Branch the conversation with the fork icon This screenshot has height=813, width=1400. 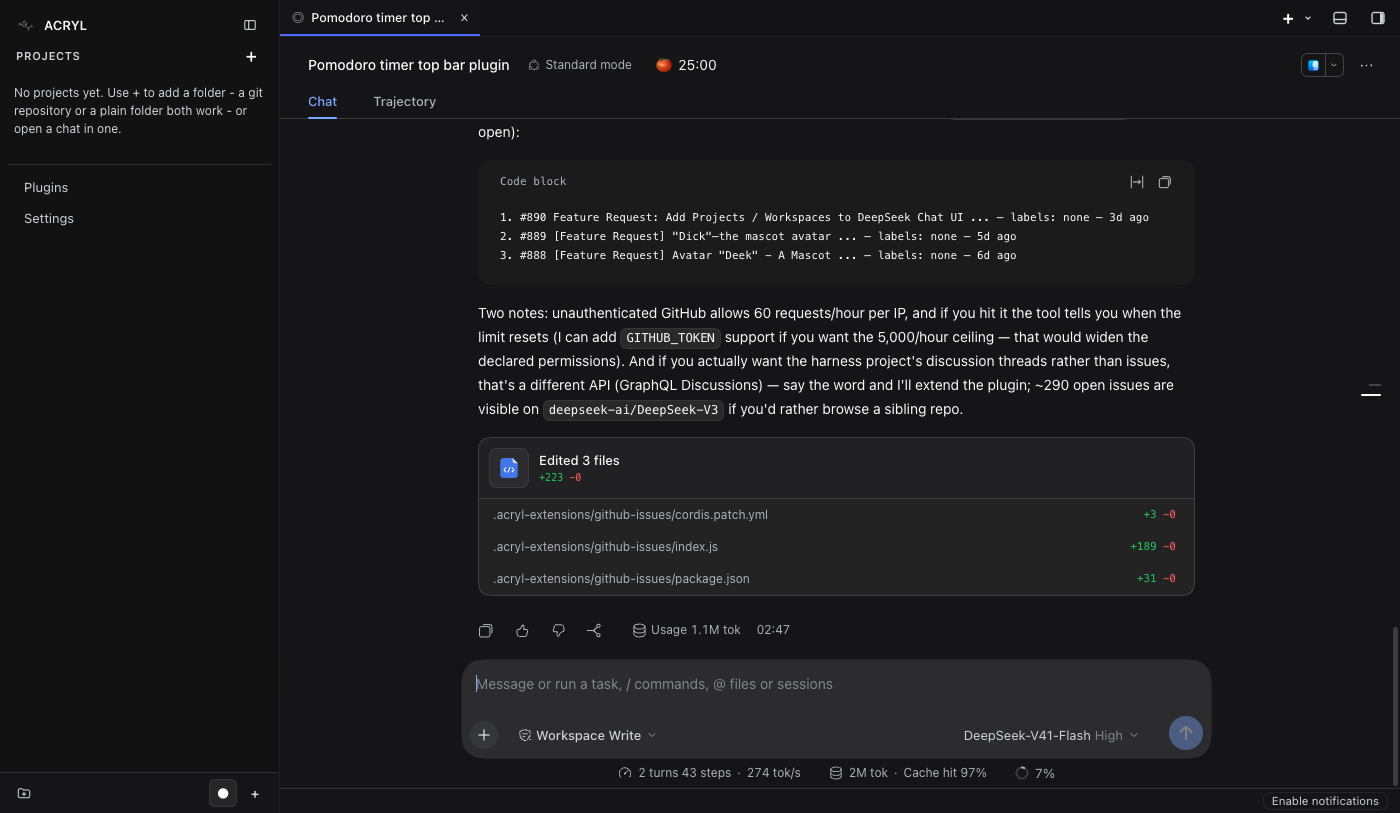[x=594, y=630]
